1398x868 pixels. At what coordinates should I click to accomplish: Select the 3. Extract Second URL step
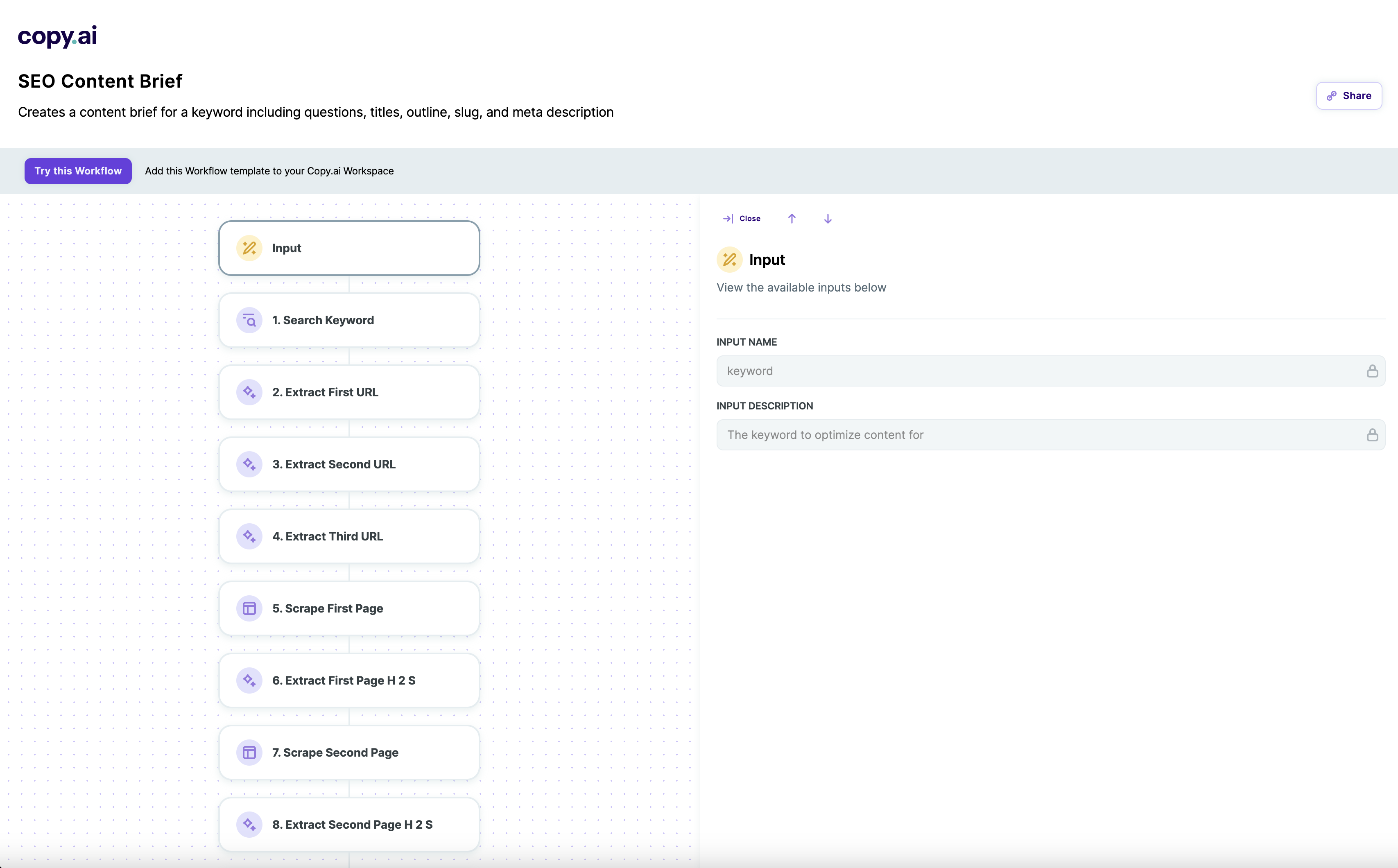(x=349, y=464)
